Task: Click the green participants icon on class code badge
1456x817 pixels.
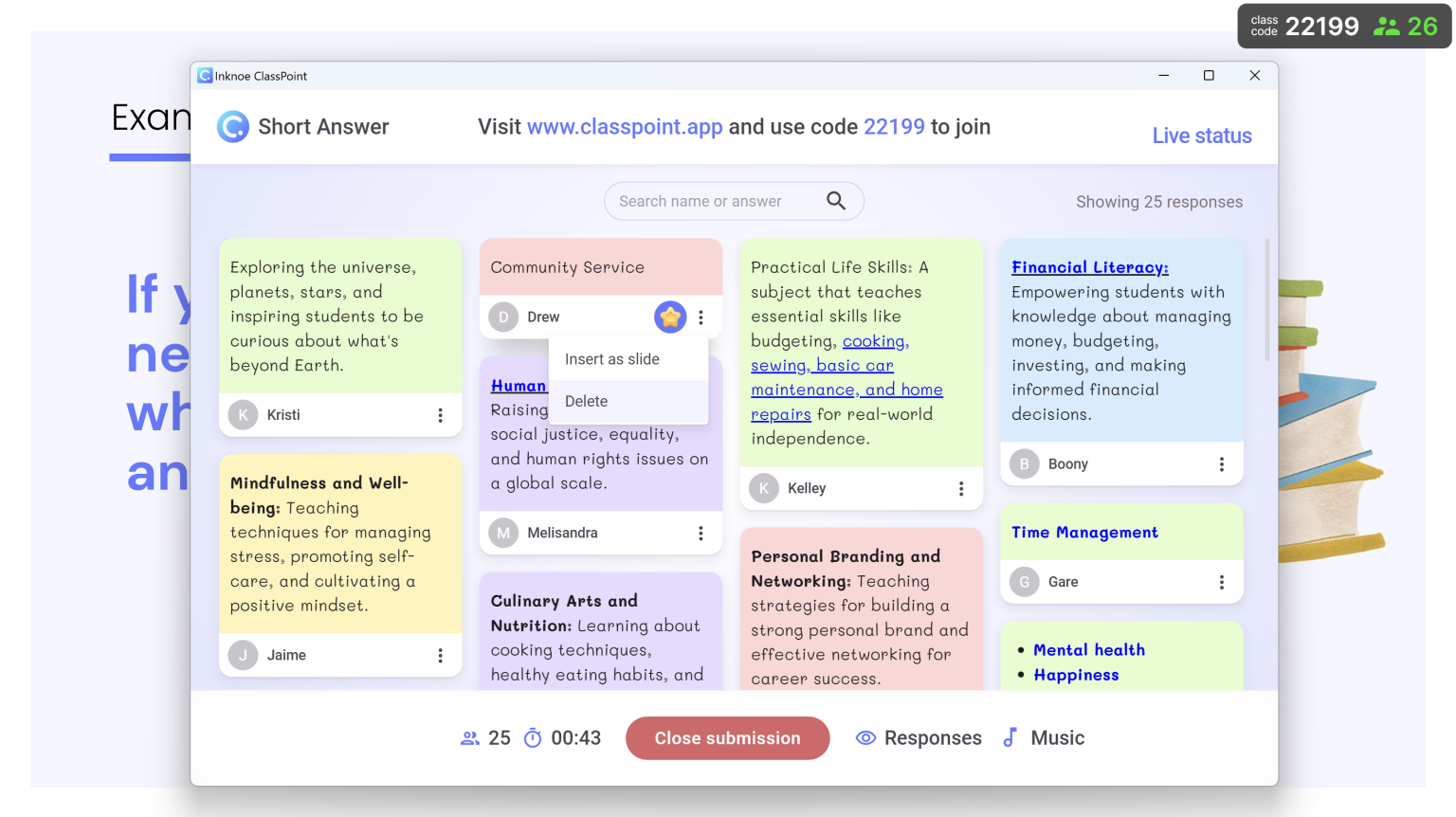Action: coord(1388,26)
